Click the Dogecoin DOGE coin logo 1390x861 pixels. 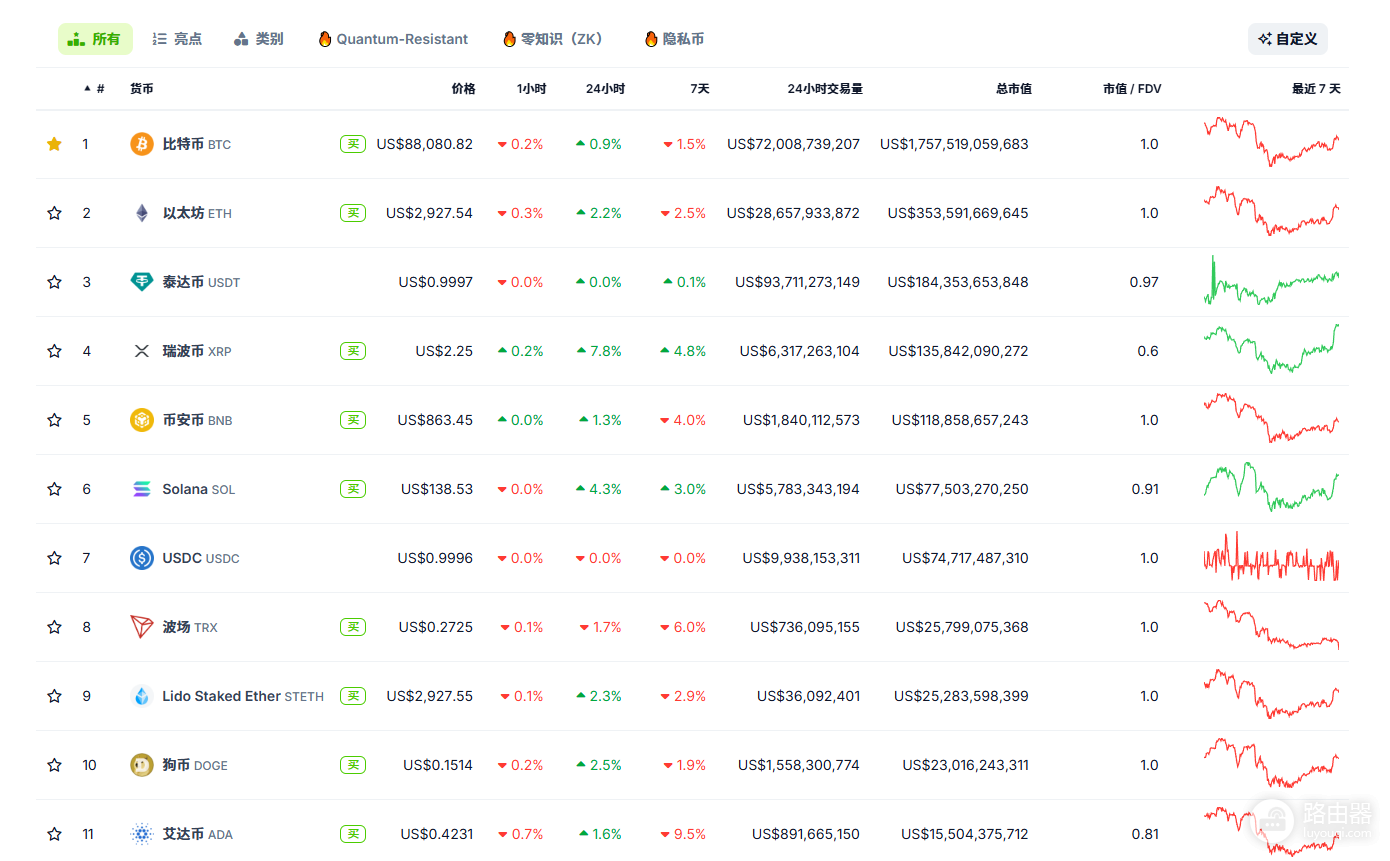[x=142, y=765]
